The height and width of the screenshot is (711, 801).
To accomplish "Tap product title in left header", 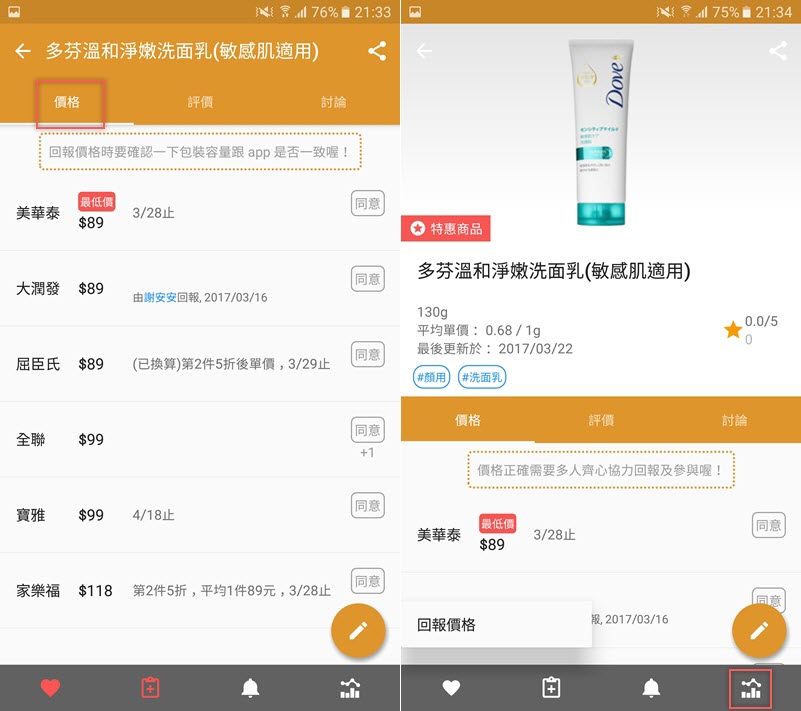I will coord(182,51).
